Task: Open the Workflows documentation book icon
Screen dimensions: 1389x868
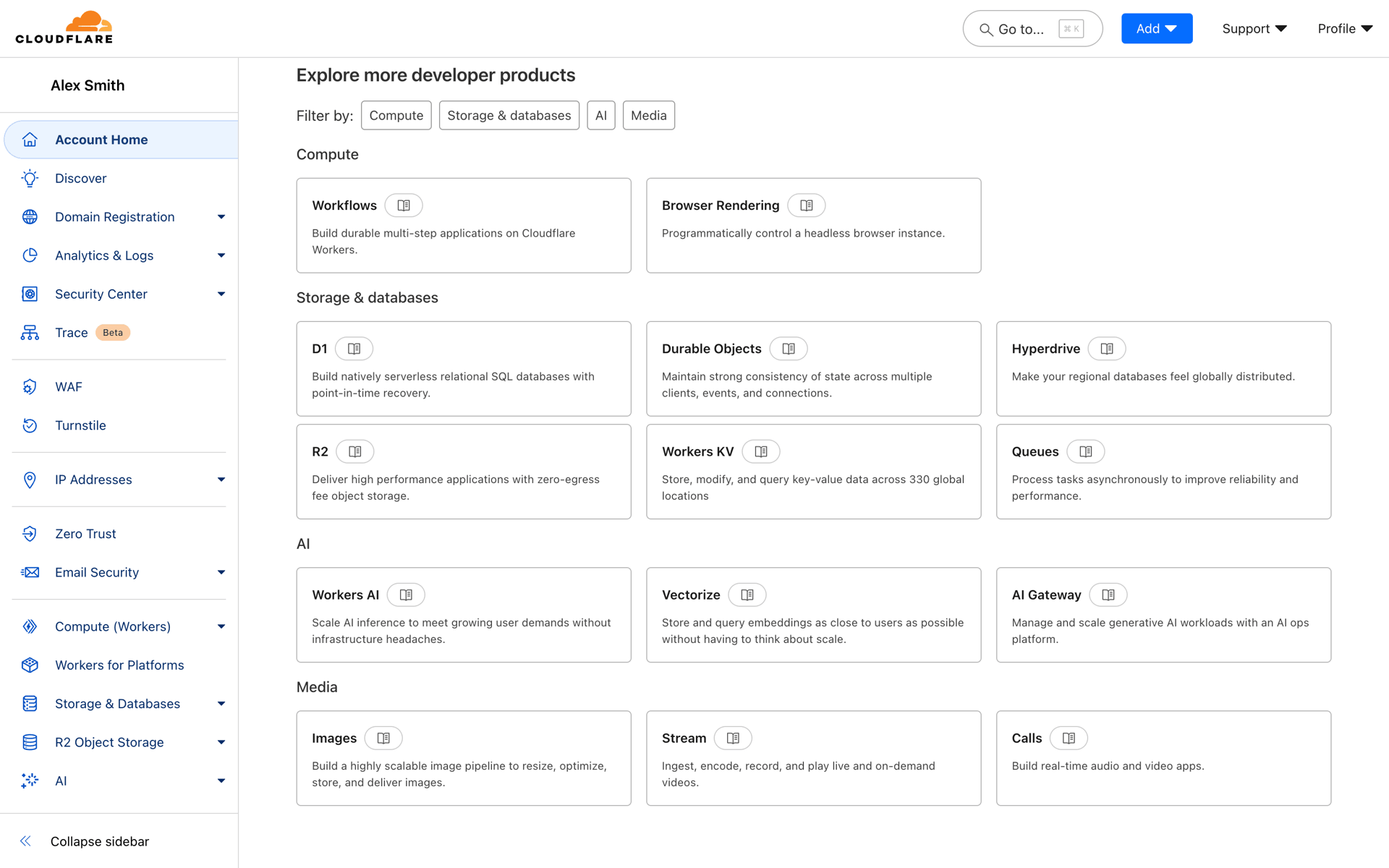Action: (x=404, y=205)
